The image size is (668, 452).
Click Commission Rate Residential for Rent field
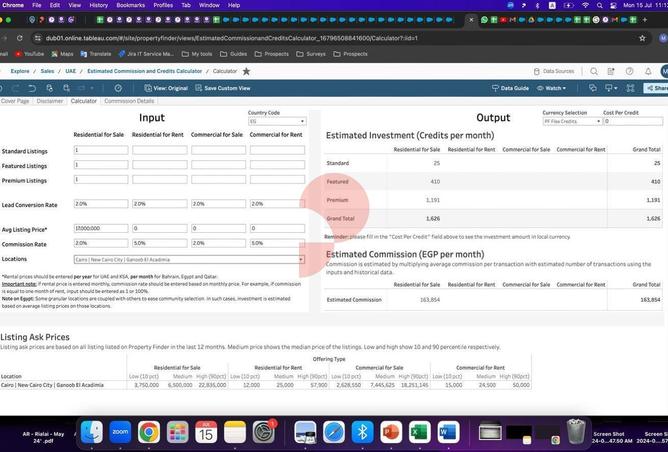(x=160, y=243)
